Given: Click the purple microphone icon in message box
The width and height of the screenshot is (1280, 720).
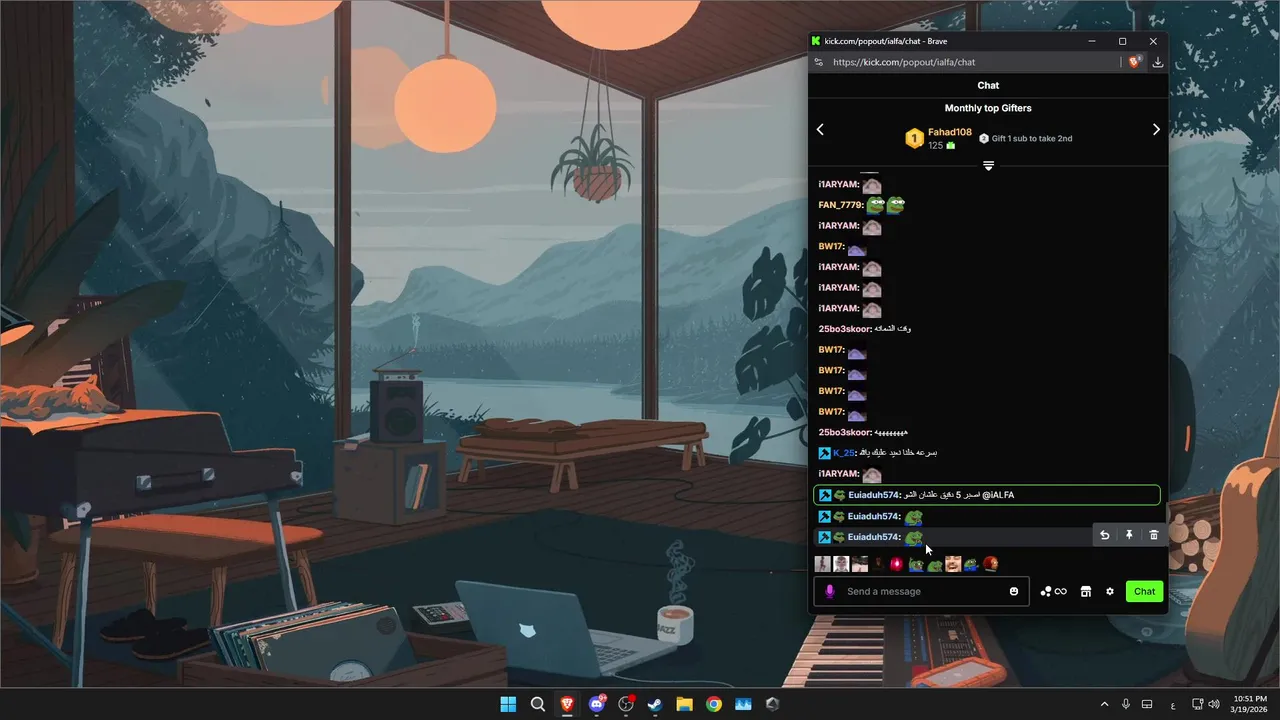Looking at the screenshot, I should coord(829,591).
